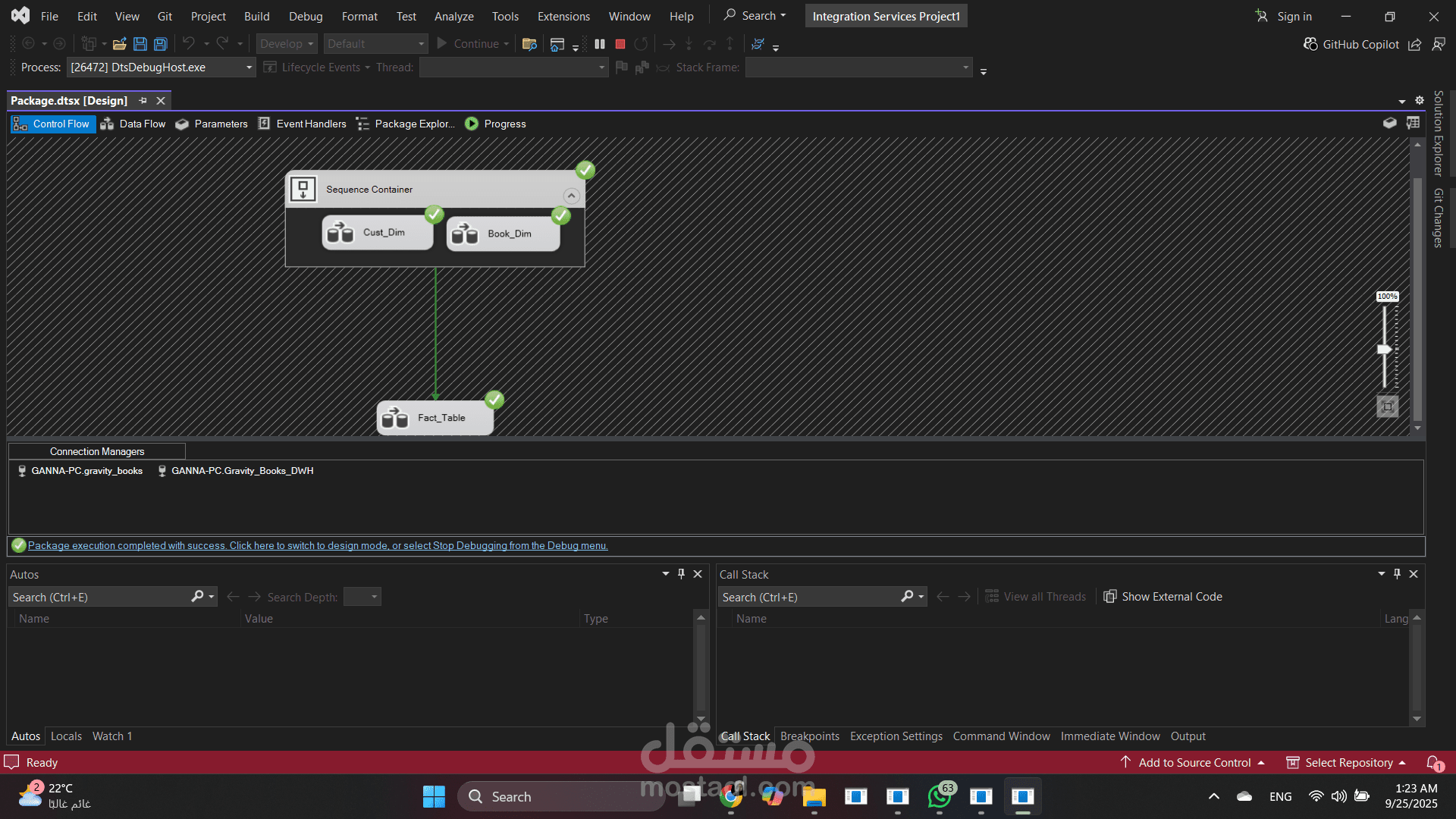The width and height of the screenshot is (1456, 819).
Task: Switch to the Data Flow tab
Action: click(133, 124)
